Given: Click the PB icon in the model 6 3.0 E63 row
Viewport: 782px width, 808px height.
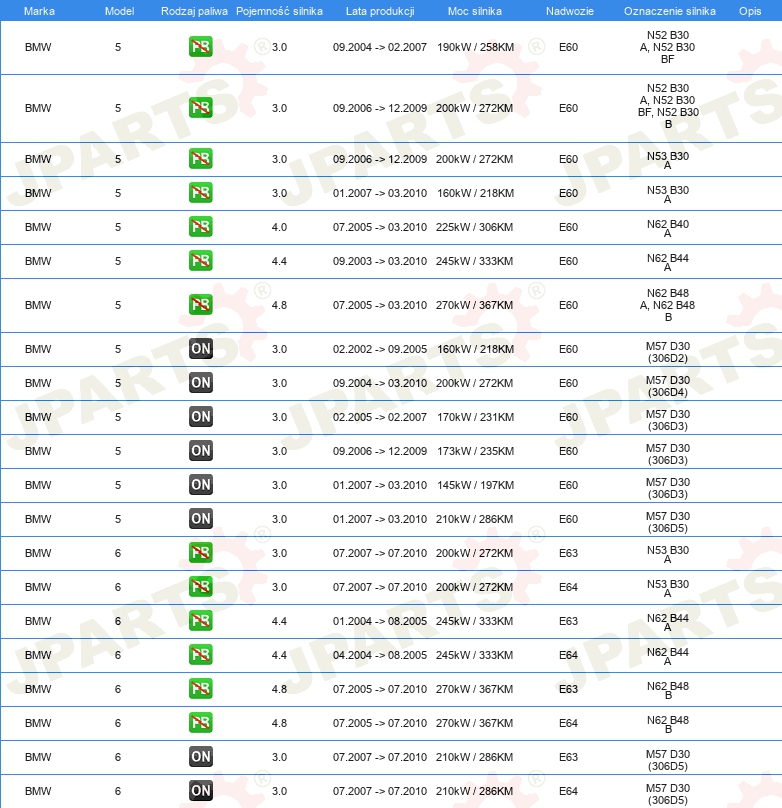Looking at the screenshot, I should pos(200,553).
